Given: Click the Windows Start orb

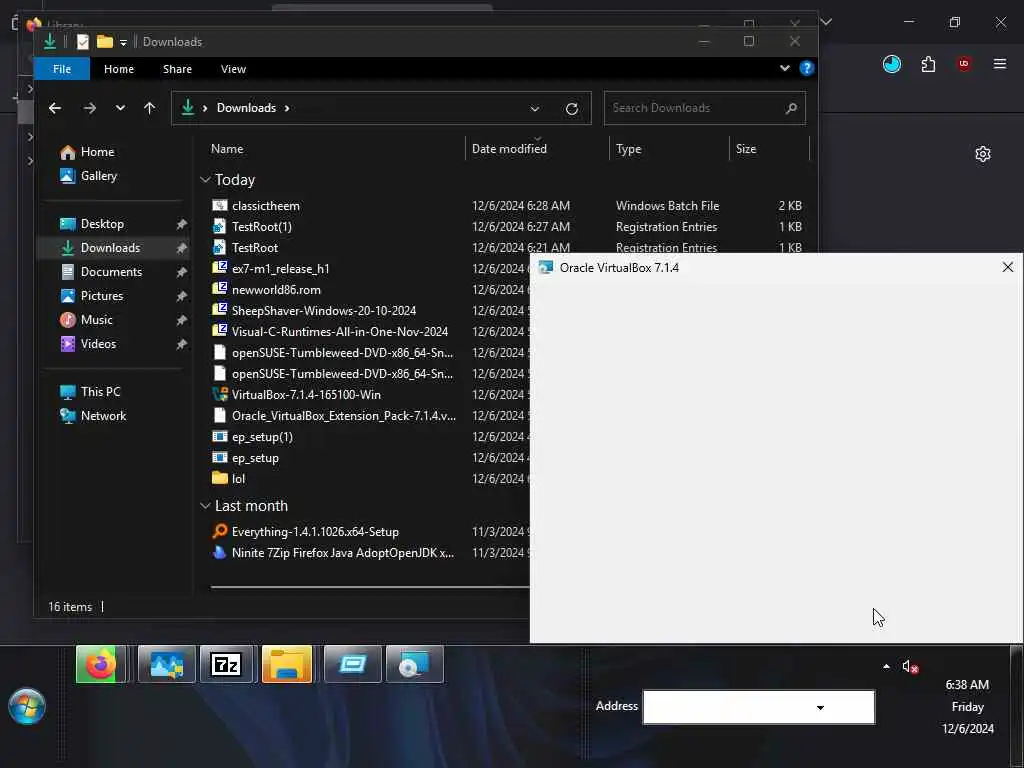Looking at the screenshot, I should click(27, 706).
